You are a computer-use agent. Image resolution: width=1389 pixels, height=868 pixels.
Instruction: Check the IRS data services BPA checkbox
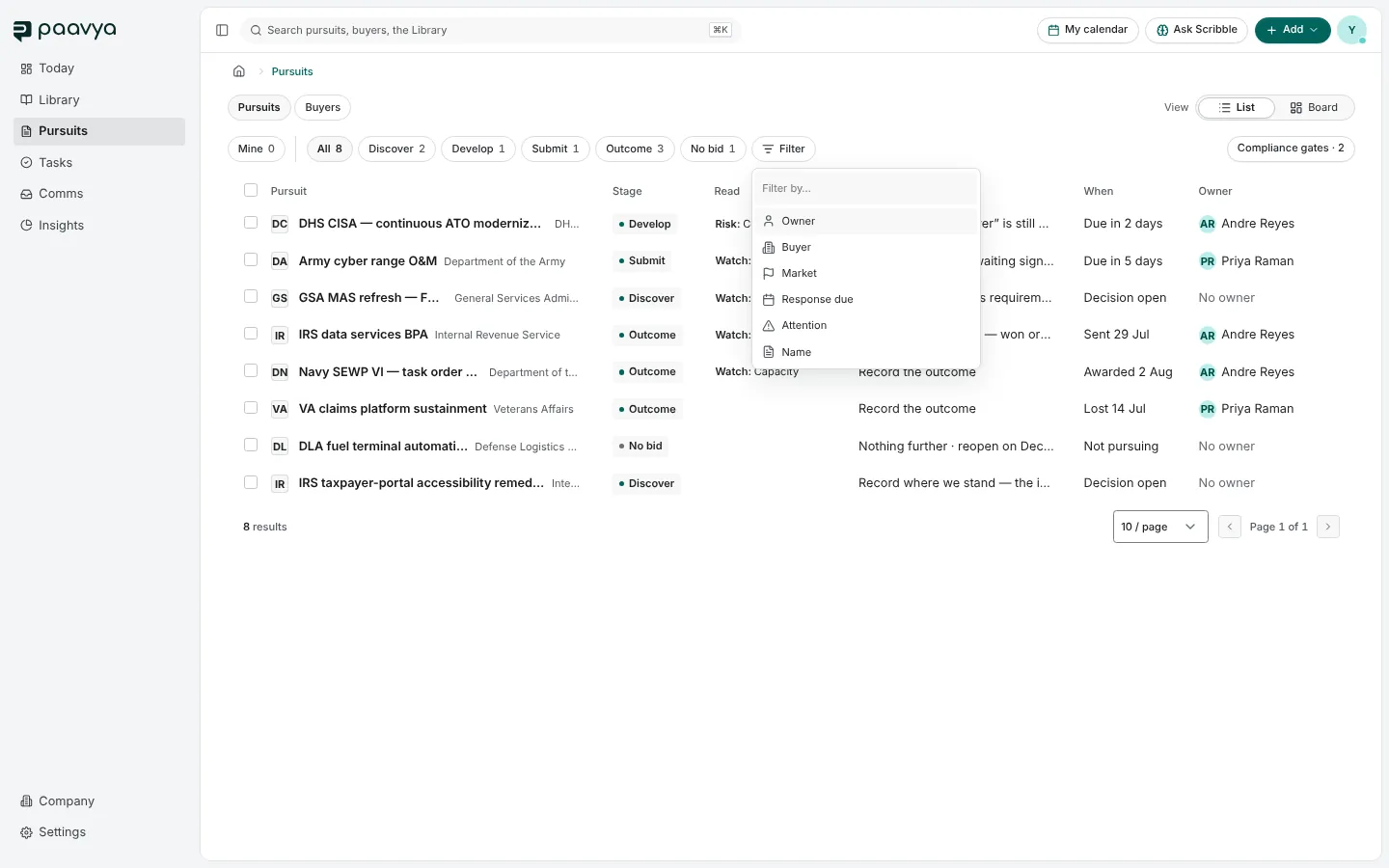[x=251, y=334]
